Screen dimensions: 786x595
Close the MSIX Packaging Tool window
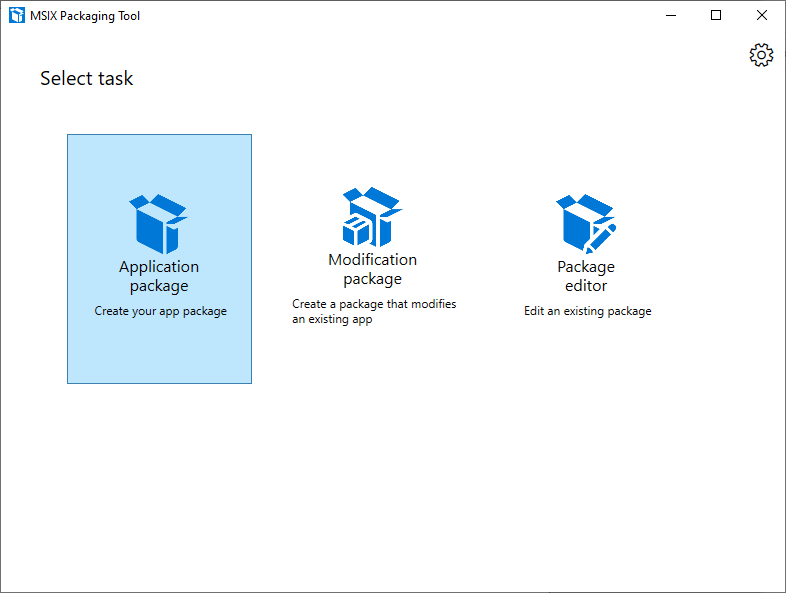762,15
